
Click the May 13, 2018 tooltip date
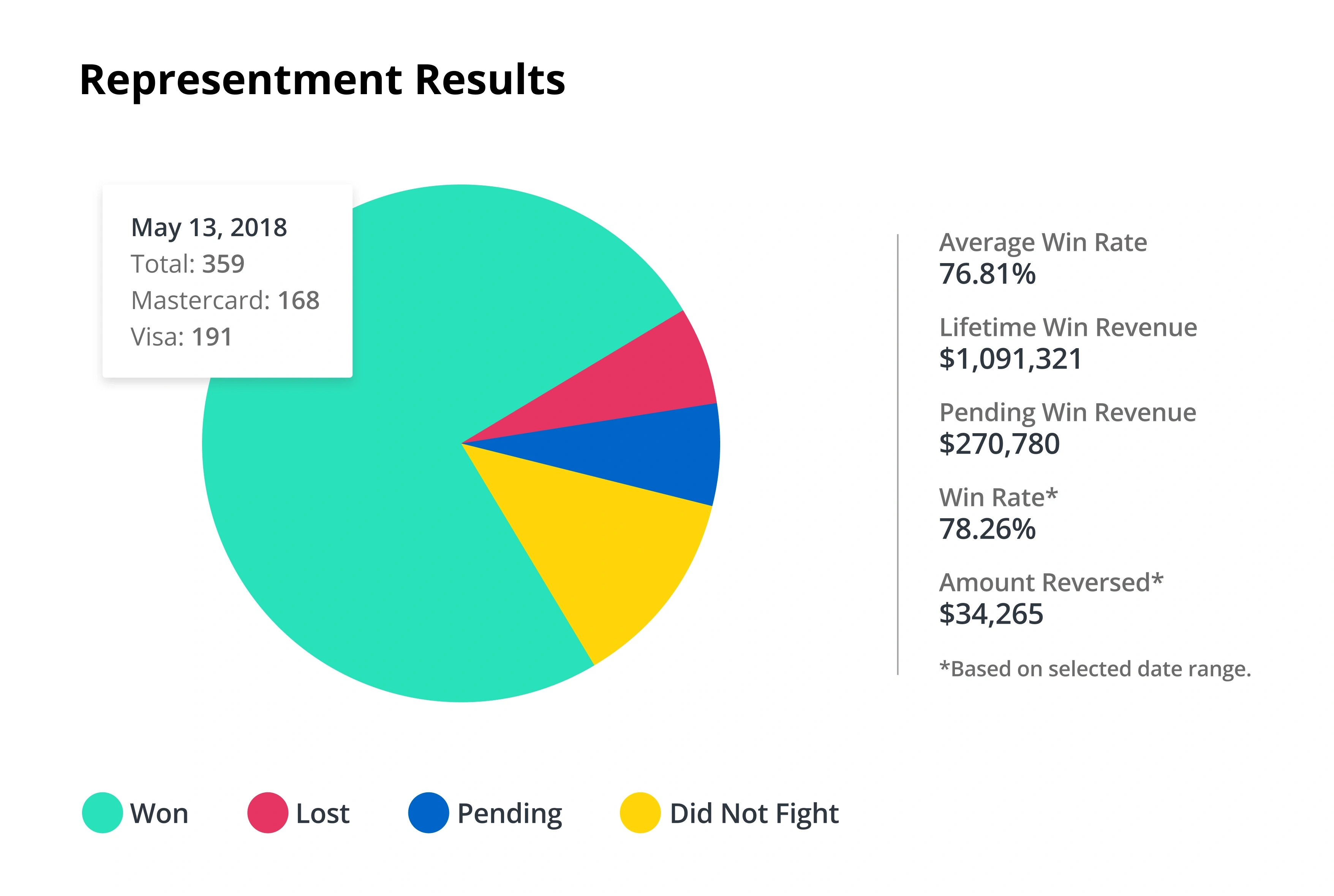pyautogui.click(x=209, y=227)
